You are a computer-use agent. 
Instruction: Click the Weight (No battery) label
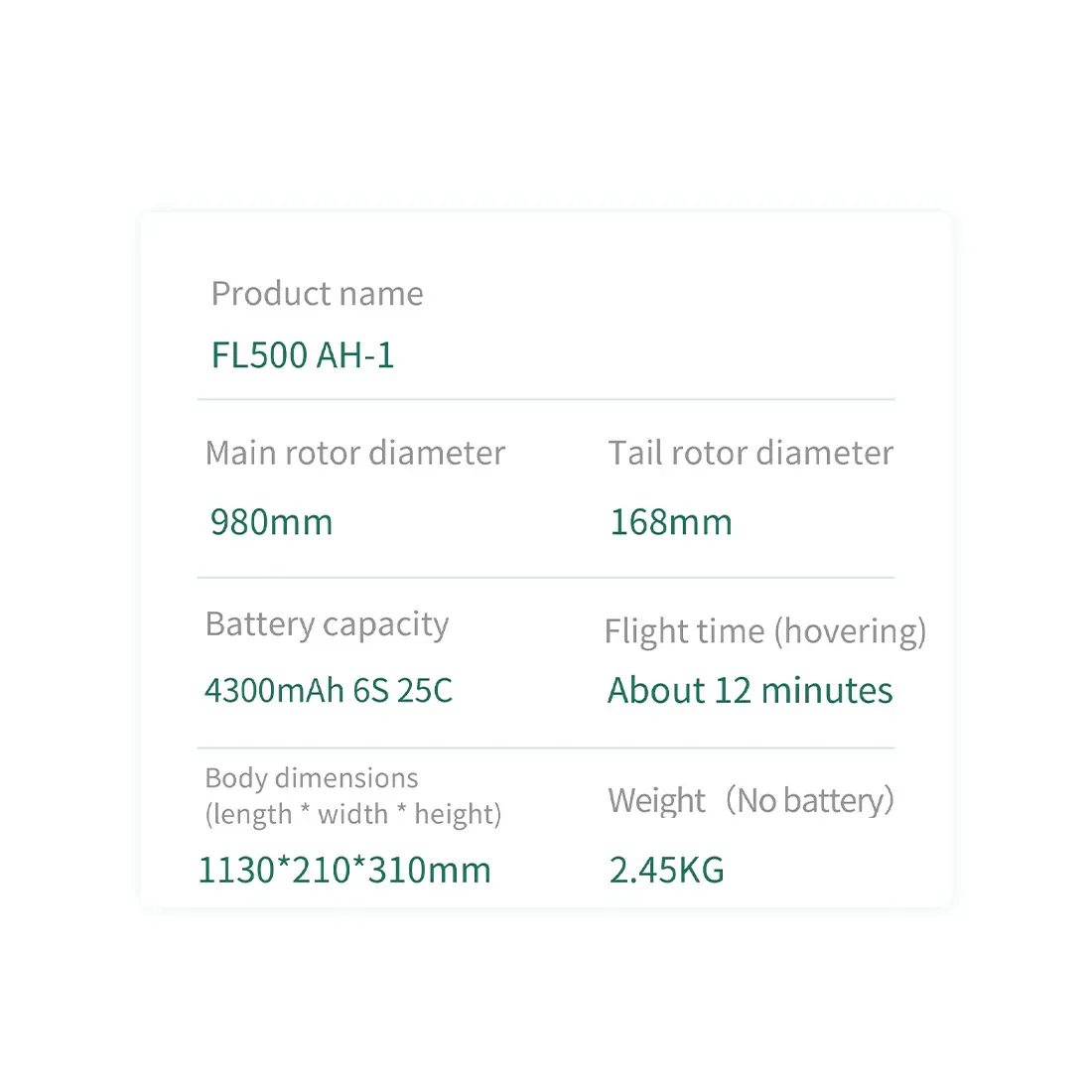pos(751,800)
